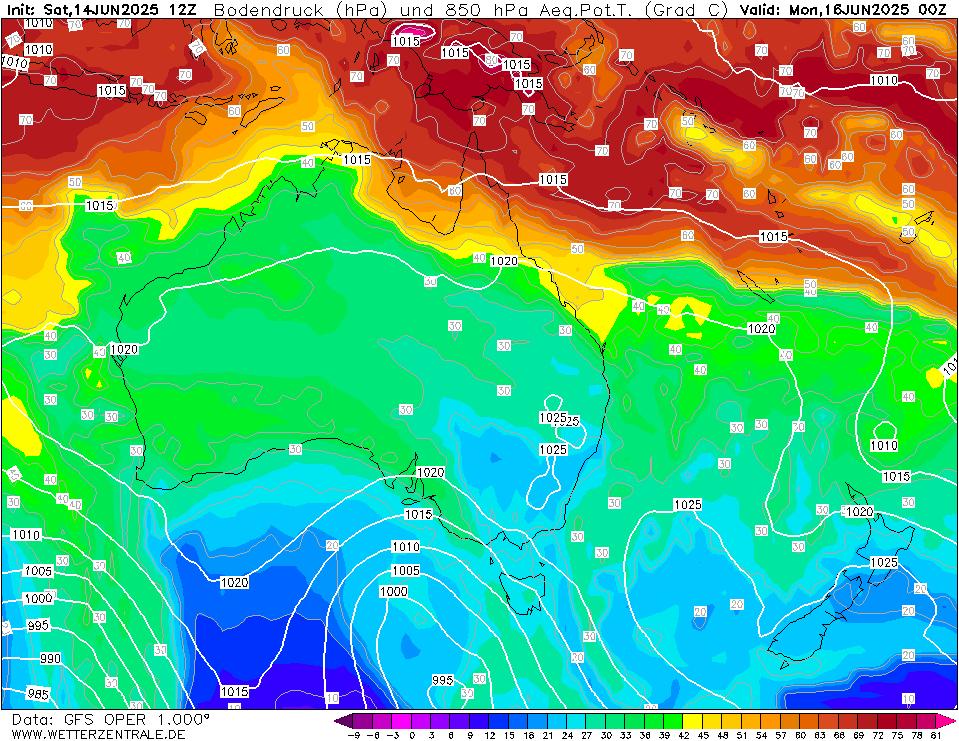959x741 pixels.
Task: Click the 81 legend value
Action: click(x=935, y=735)
